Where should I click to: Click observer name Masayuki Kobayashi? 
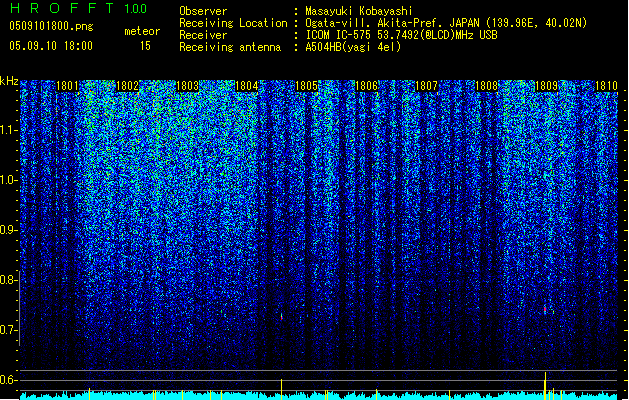(359, 11)
